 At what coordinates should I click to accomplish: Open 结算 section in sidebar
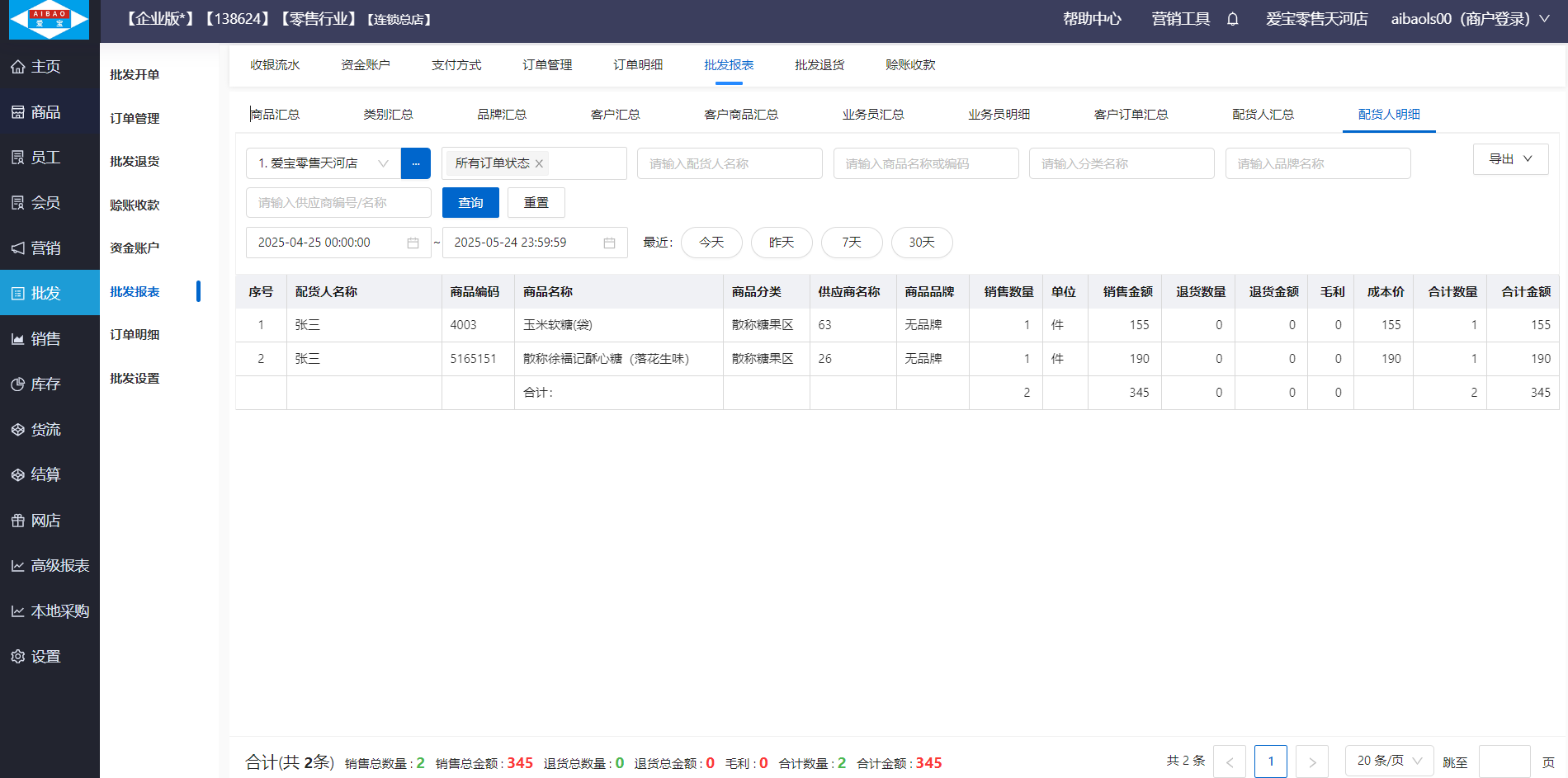tap(50, 474)
